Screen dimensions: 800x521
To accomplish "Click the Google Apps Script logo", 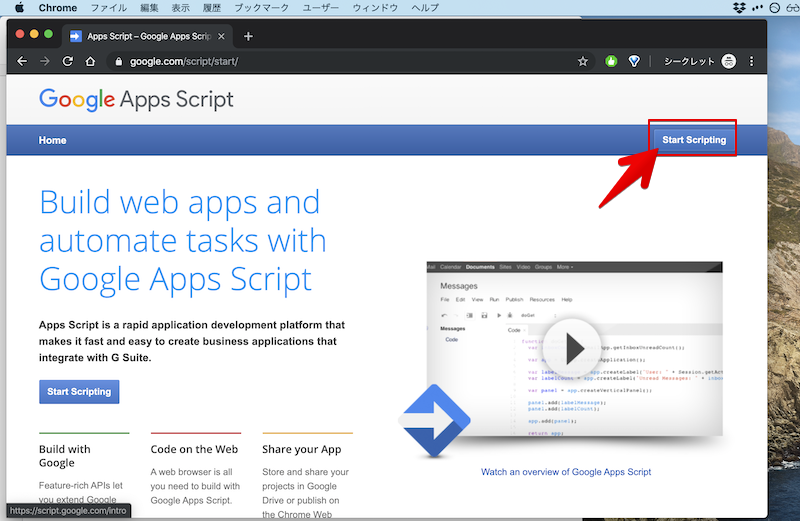I will point(136,99).
